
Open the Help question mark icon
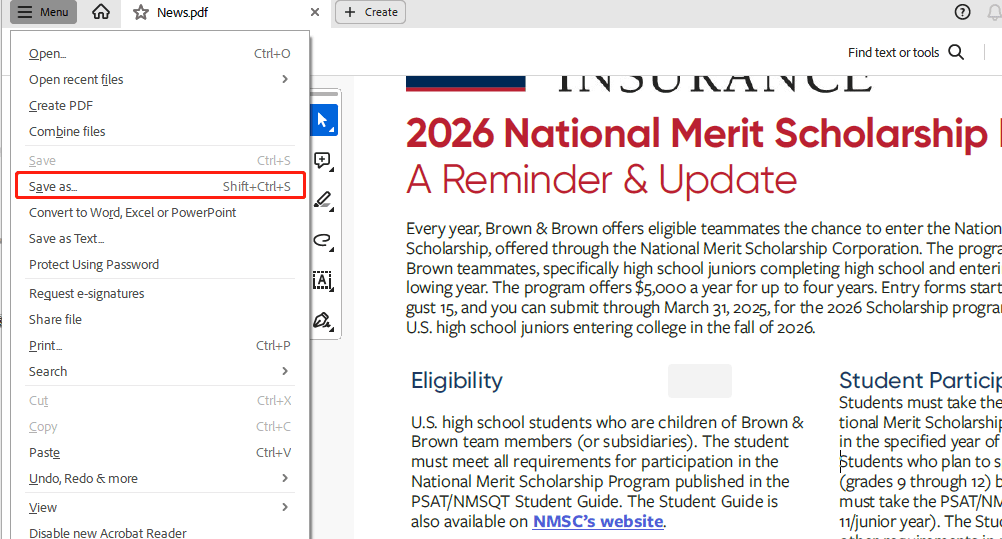(x=962, y=12)
